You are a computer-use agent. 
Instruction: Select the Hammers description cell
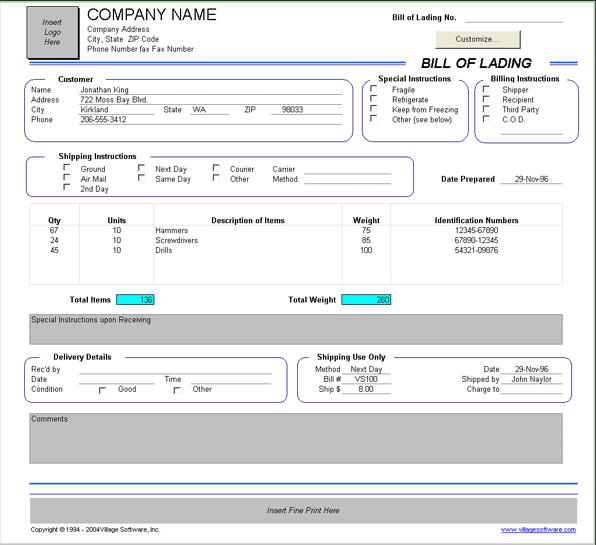tap(247, 230)
